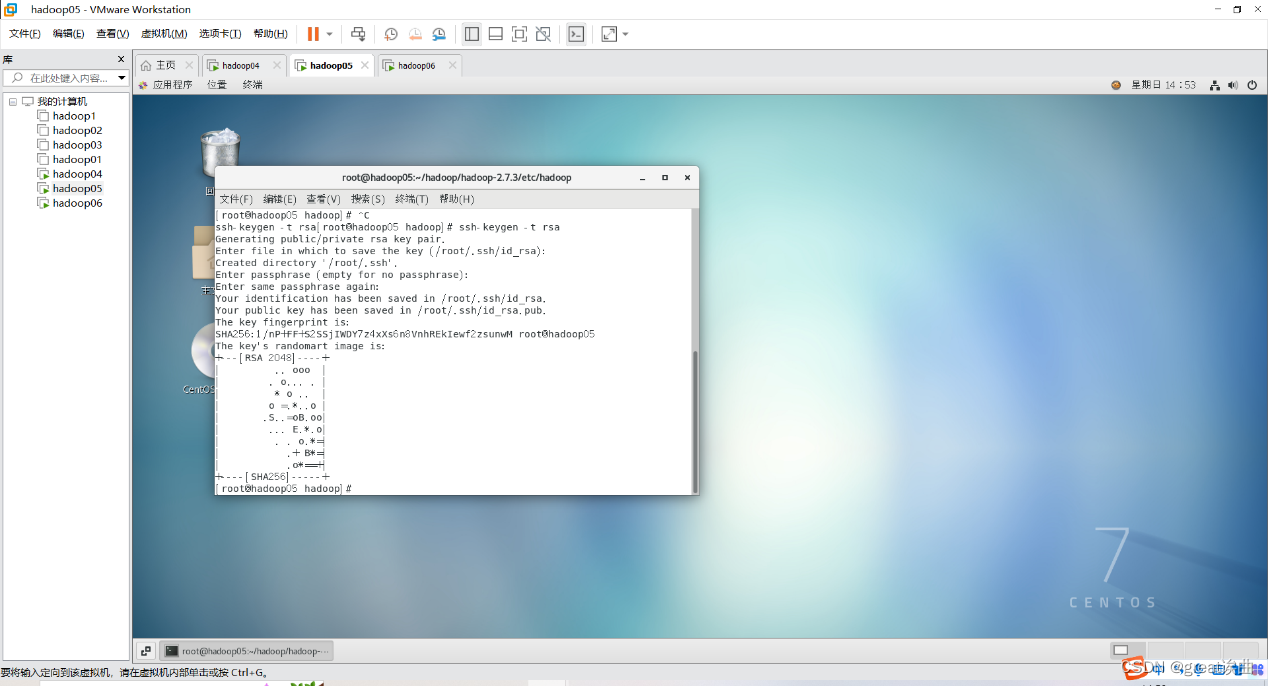Click the library search input field
Viewport: 1268px width, 686px height.
coord(65,78)
